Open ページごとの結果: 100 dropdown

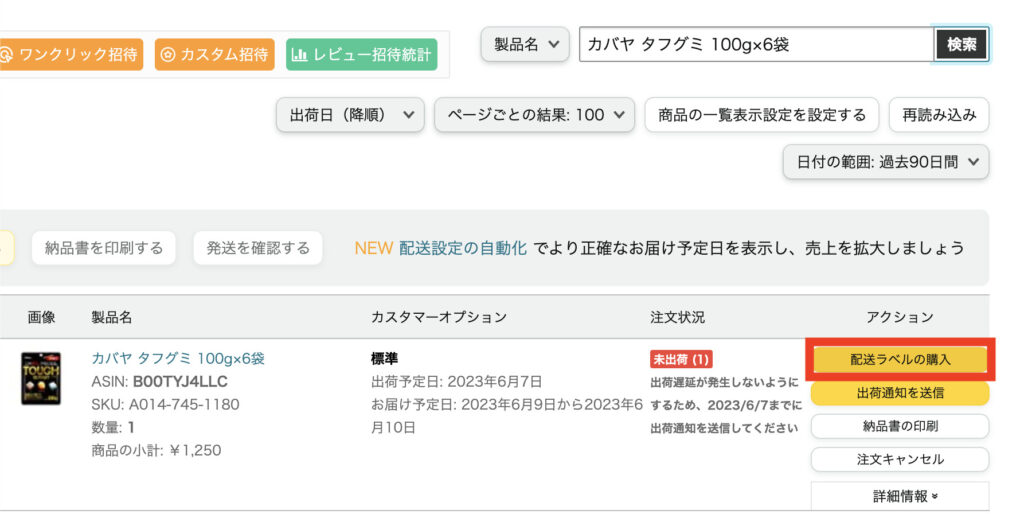(534, 115)
